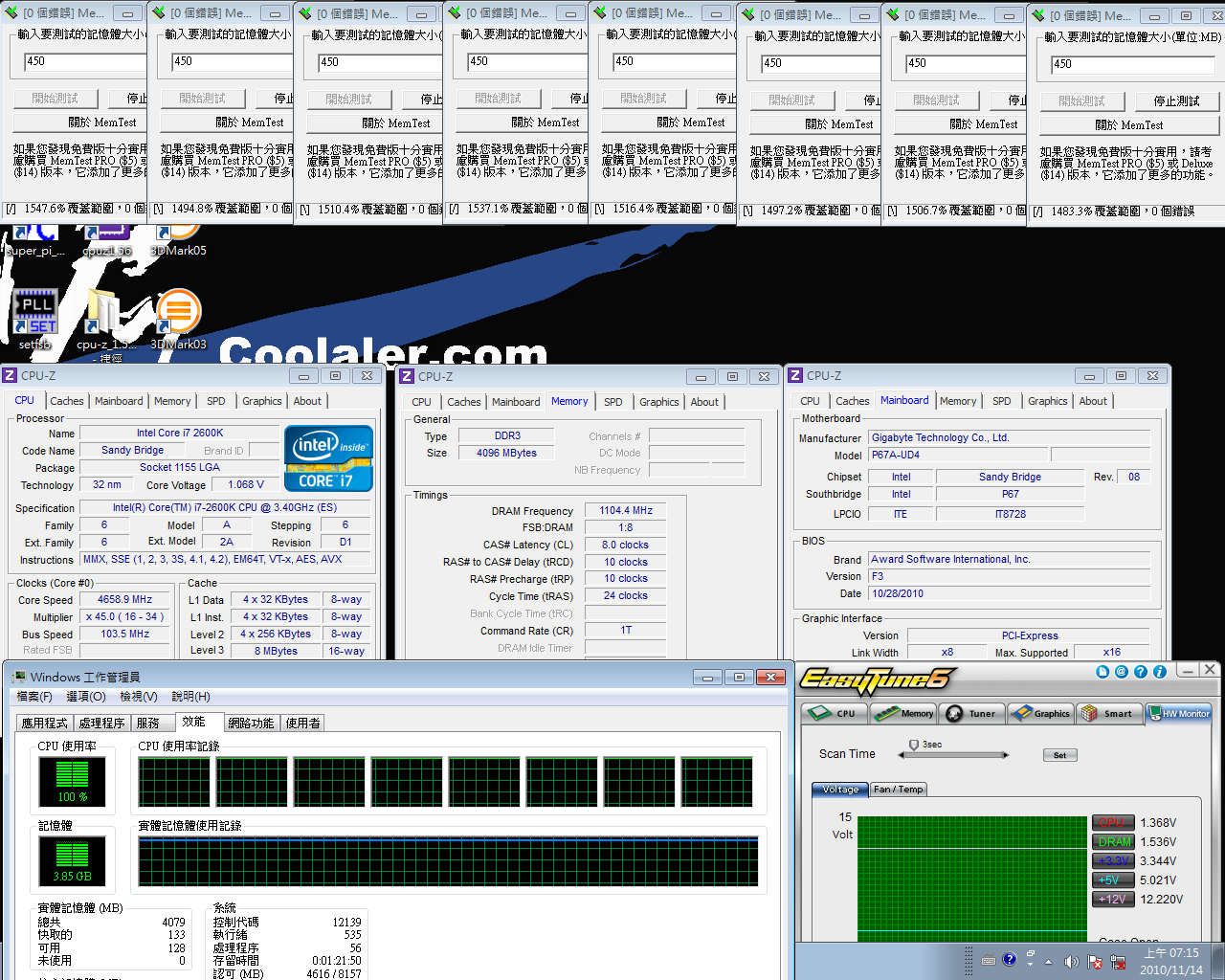Viewport: 1225px width, 980px height.
Task: Open the EasyTune6 Graphics tab
Action: [1040, 713]
